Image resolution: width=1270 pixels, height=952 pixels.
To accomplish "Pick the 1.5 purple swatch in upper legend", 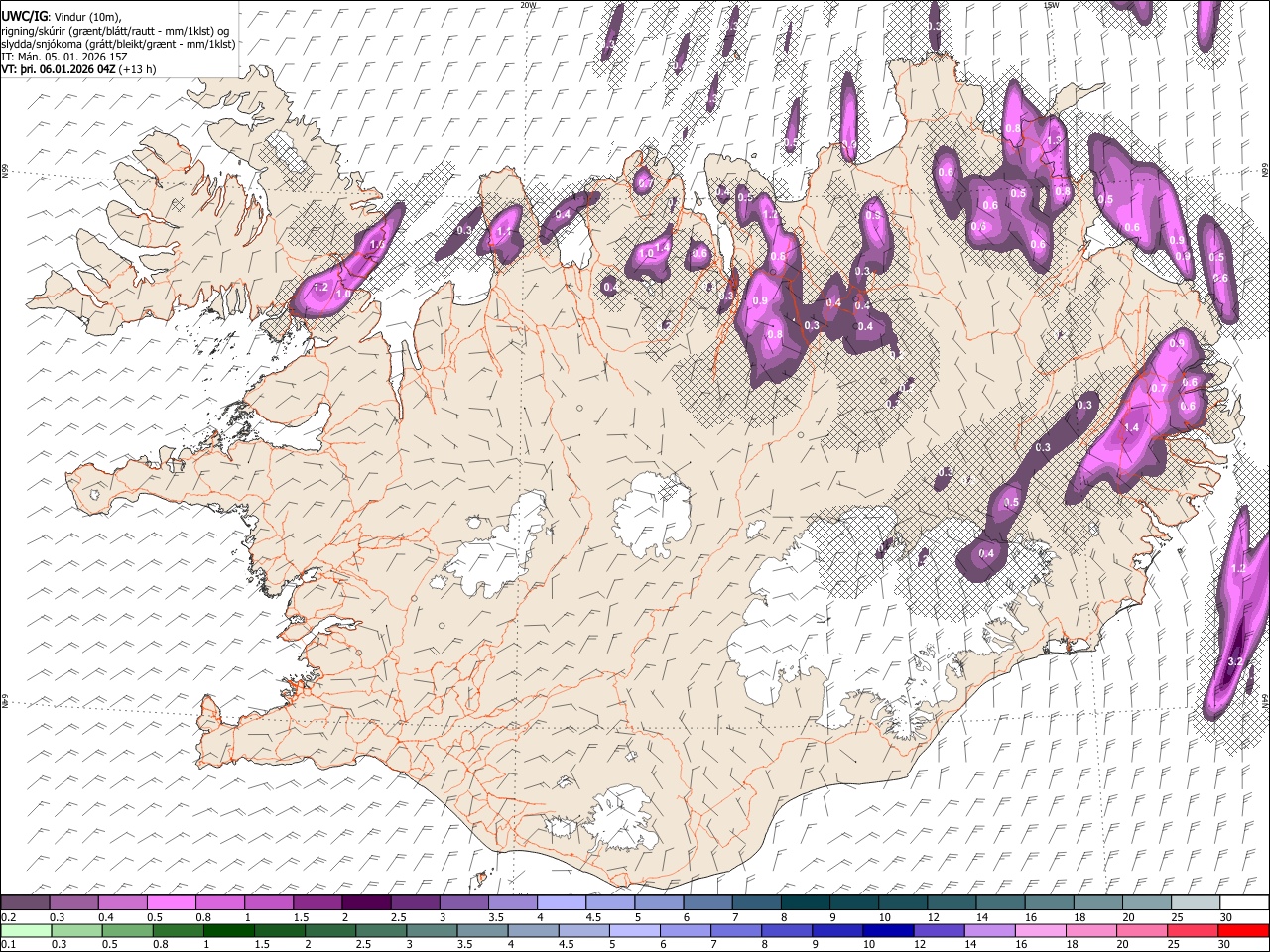I will [317, 902].
